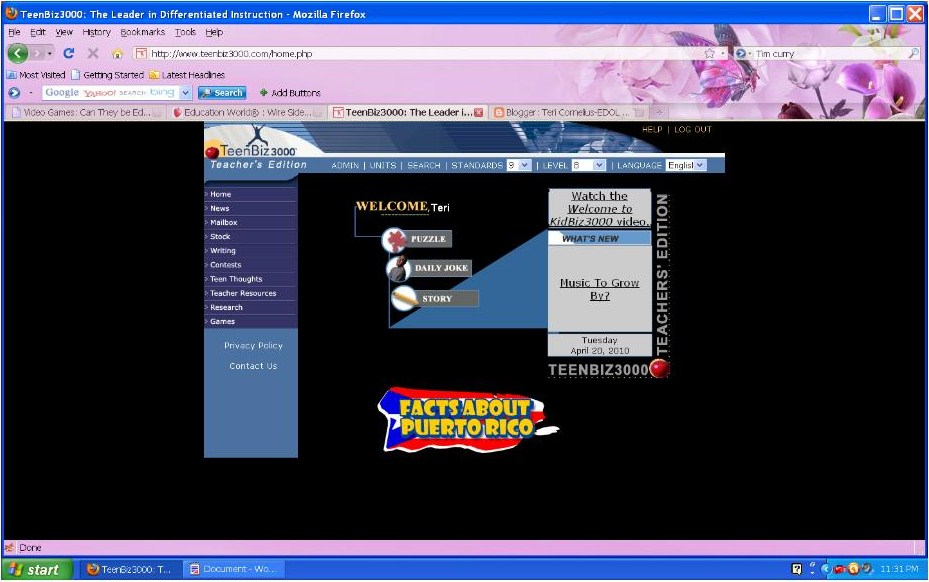The height and width of the screenshot is (582, 929).
Task: Click the LOG OUT link
Action: click(x=692, y=129)
